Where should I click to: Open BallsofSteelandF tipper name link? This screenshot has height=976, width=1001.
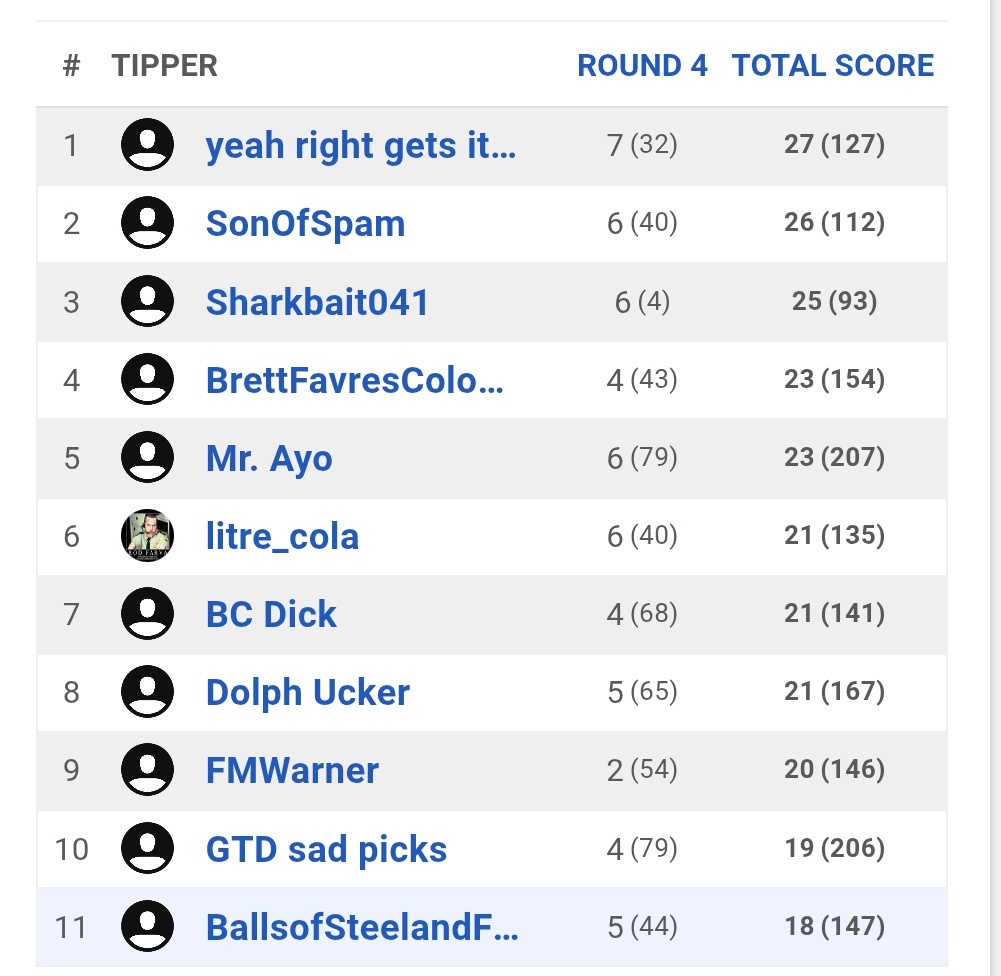361,927
